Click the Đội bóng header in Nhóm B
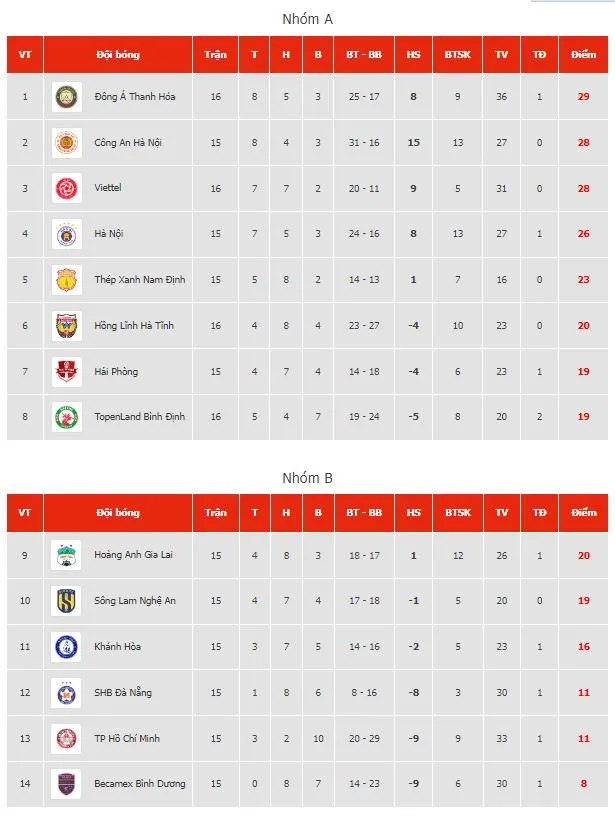 click(x=118, y=513)
